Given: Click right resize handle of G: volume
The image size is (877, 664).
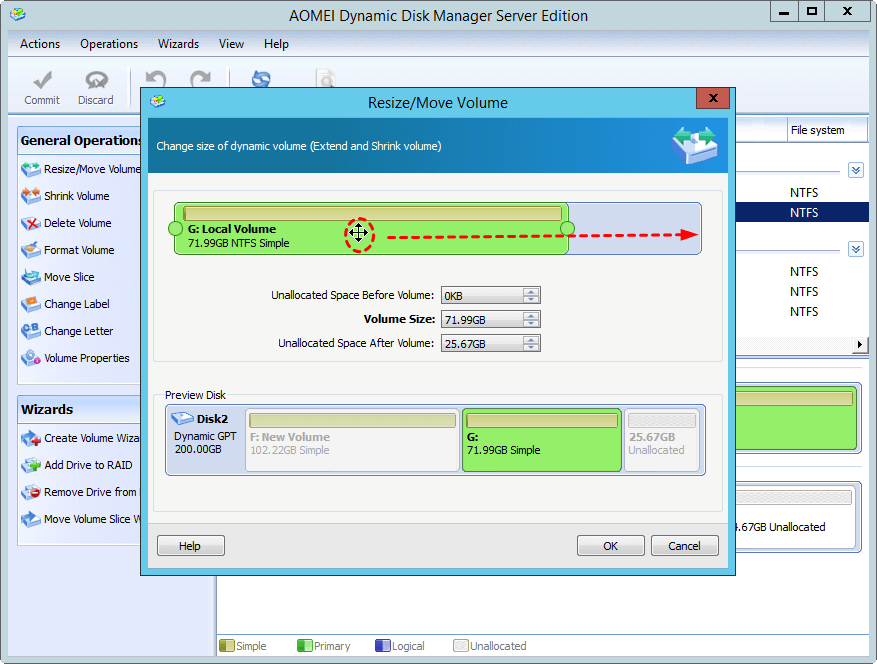Looking at the screenshot, I should click(567, 228).
